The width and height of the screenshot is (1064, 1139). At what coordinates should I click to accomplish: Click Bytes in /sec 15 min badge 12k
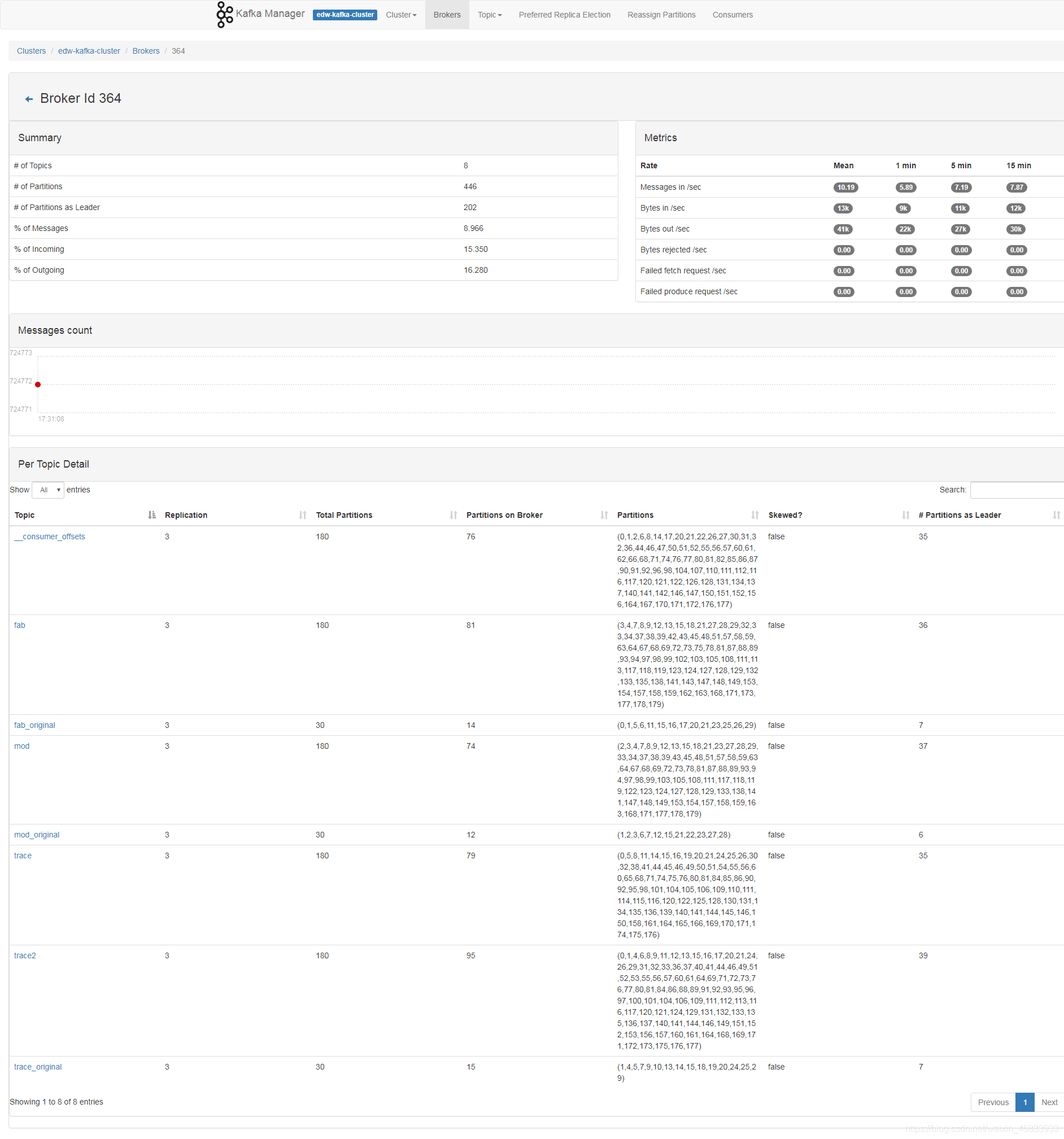click(1015, 208)
